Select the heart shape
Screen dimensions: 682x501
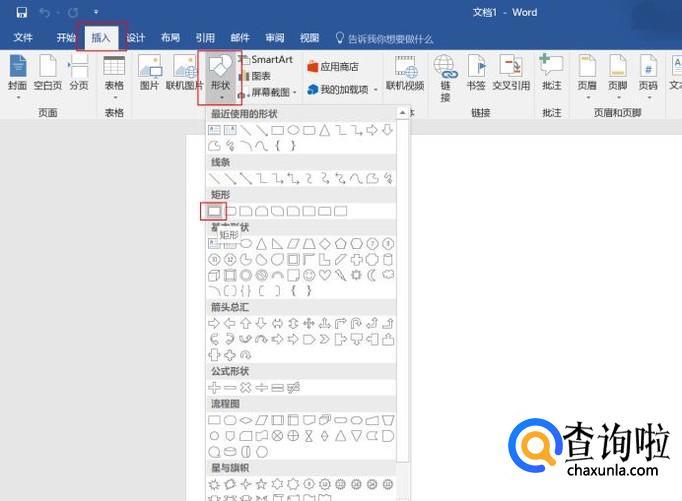click(324, 275)
